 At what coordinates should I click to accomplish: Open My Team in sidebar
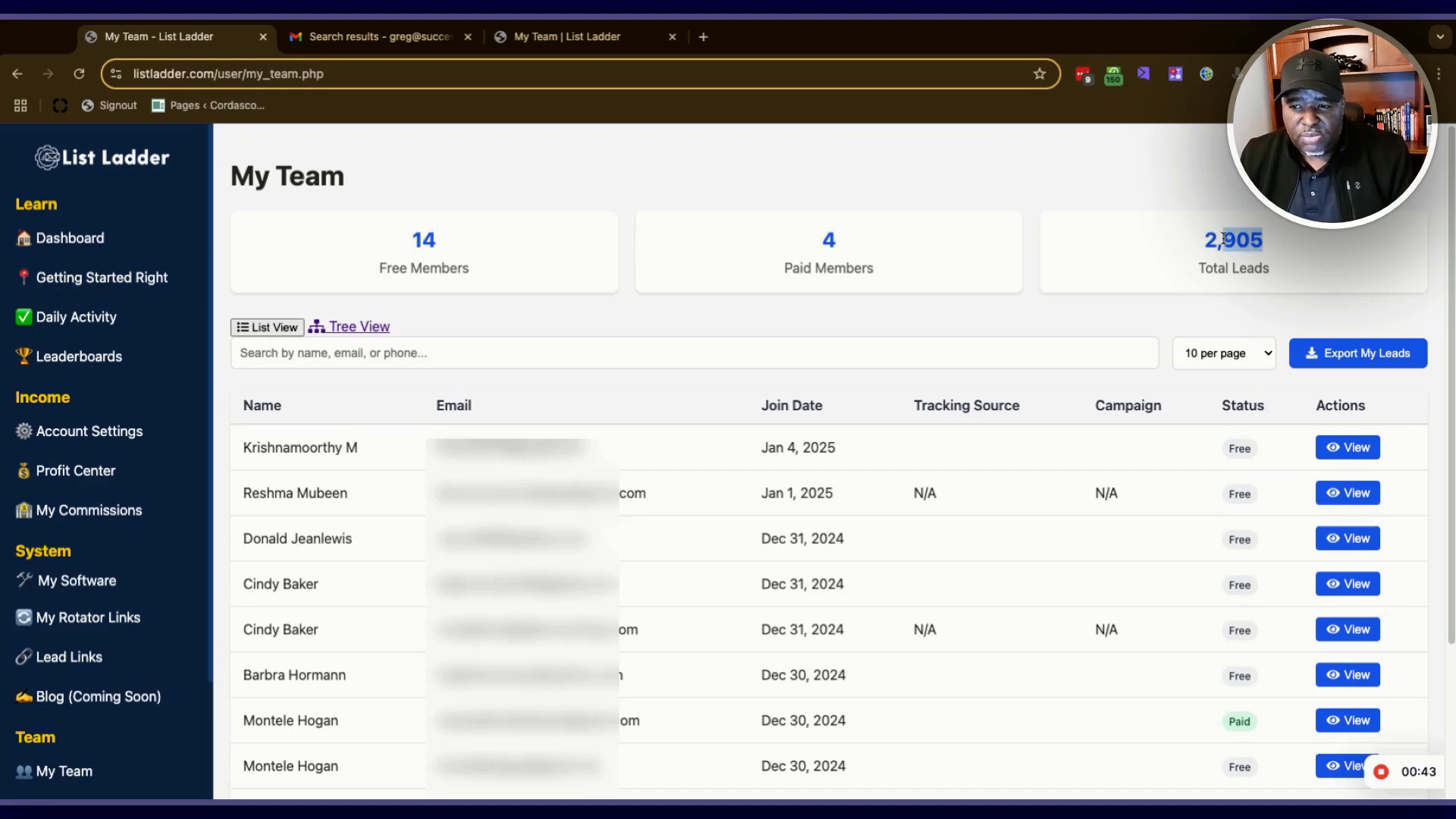point(54,770)
